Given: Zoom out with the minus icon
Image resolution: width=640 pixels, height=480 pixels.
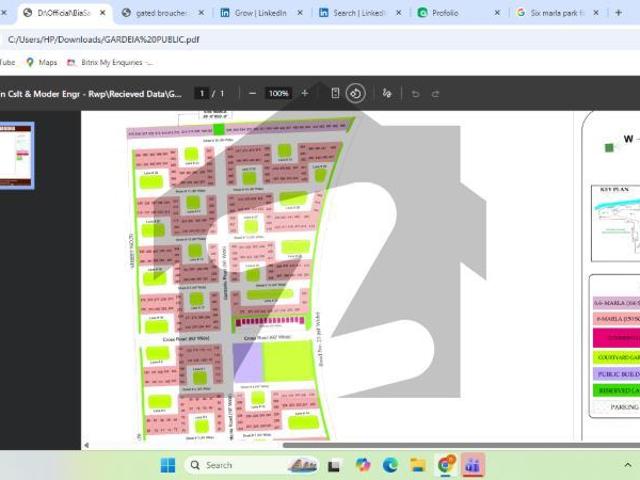Looking at the screenshot, I should (252, 93).
